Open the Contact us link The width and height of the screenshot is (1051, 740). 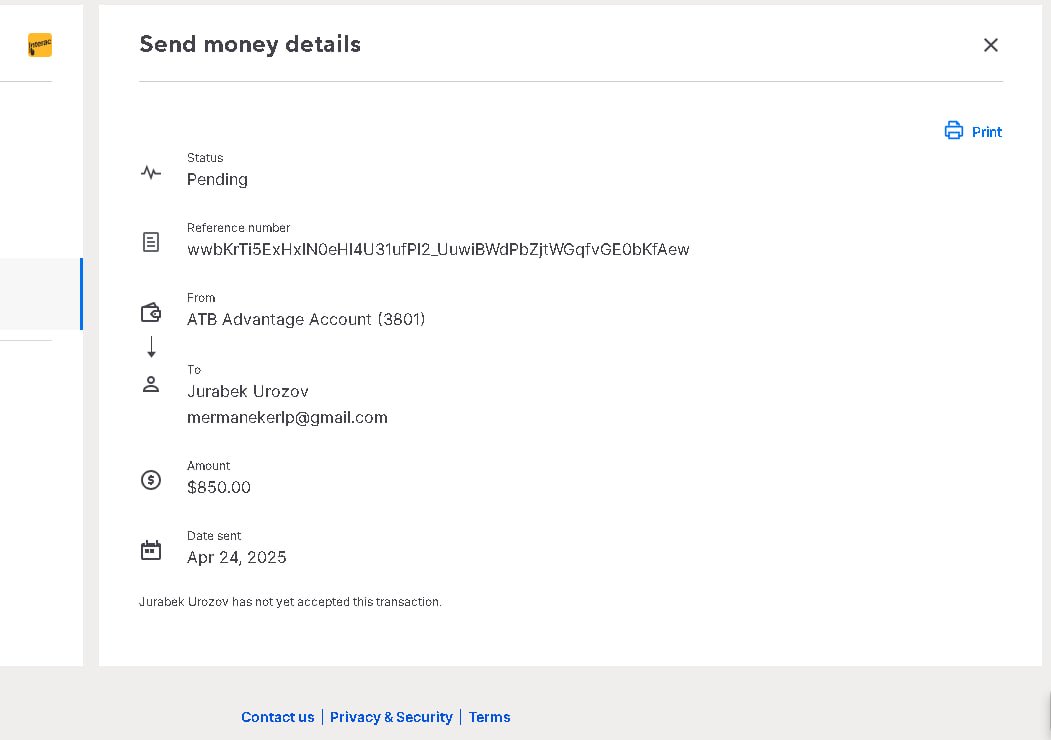click(277, 717)
